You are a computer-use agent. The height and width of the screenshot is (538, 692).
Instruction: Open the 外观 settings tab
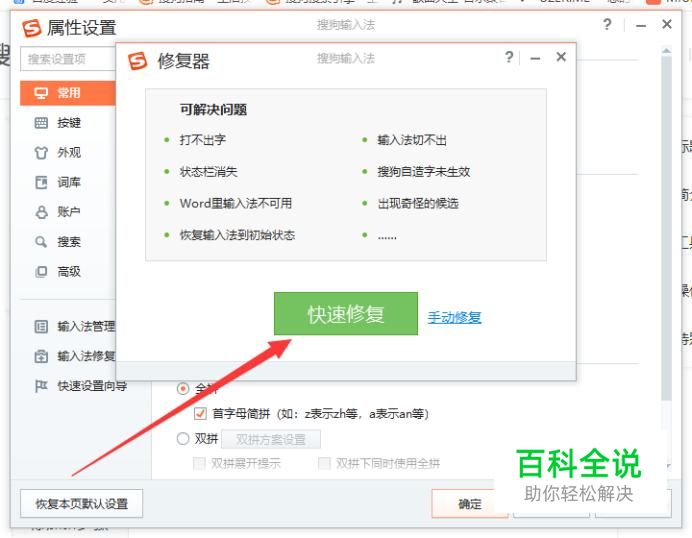pyautogui.click(x=68, y=153)
